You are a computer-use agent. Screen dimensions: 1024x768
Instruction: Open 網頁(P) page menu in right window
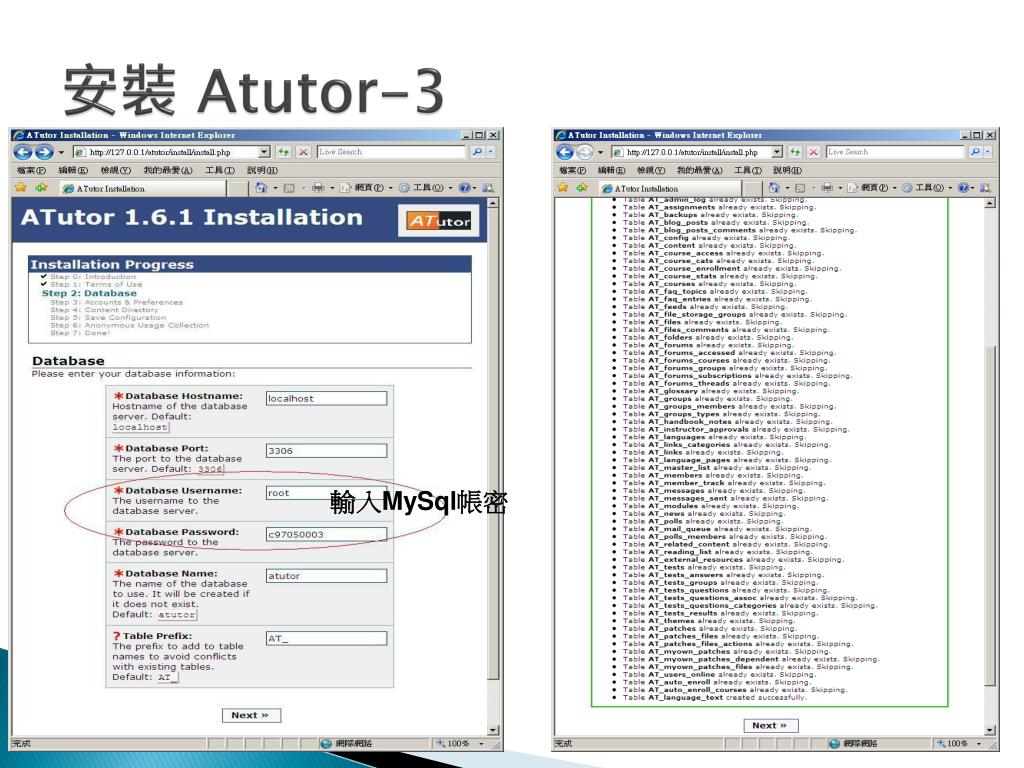(870, 188)
